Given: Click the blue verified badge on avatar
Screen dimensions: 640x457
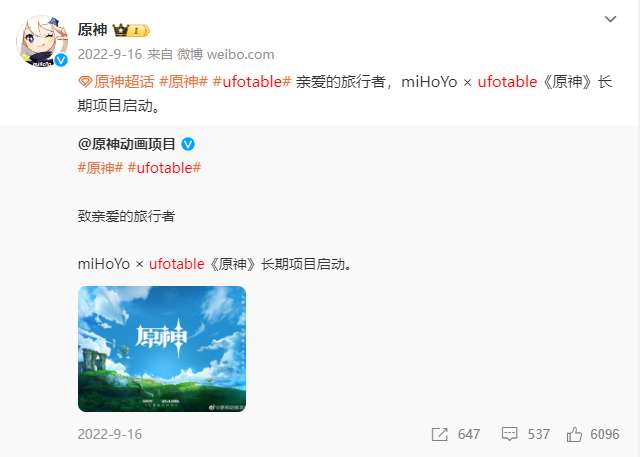Looking at the screenshot, I should click(61, 60).
